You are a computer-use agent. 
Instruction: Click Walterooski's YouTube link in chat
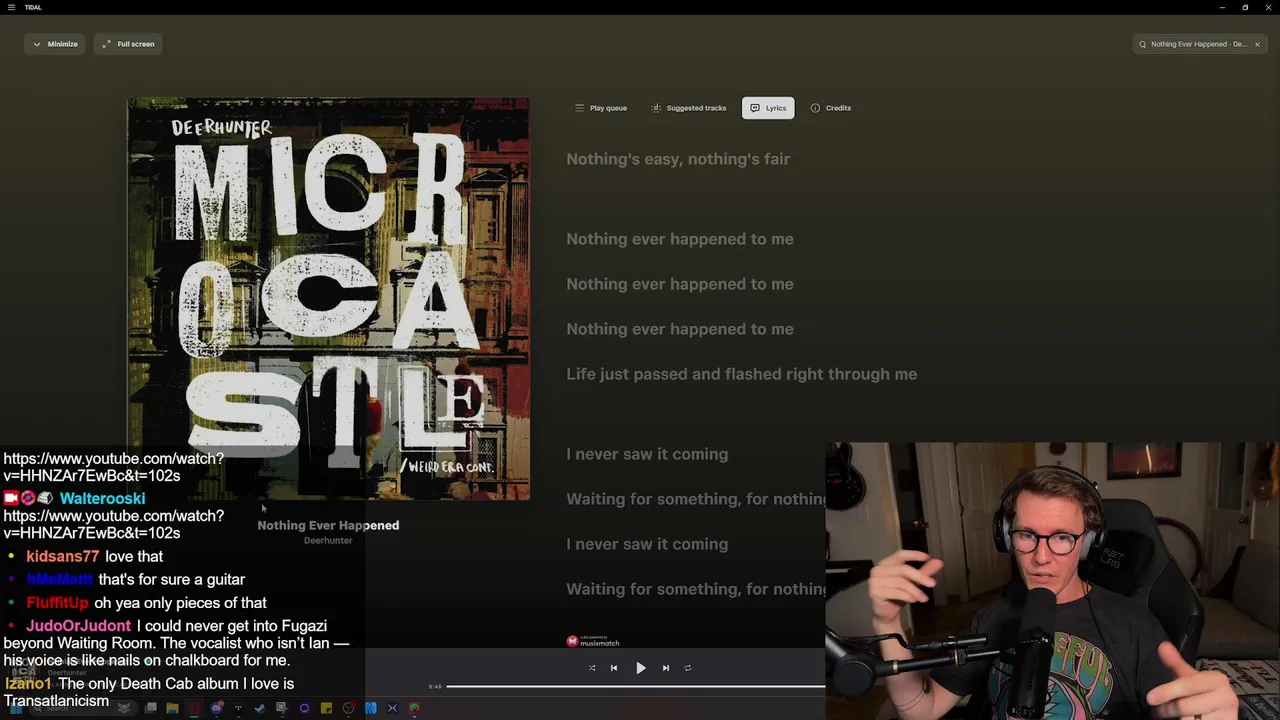[113, 525]
